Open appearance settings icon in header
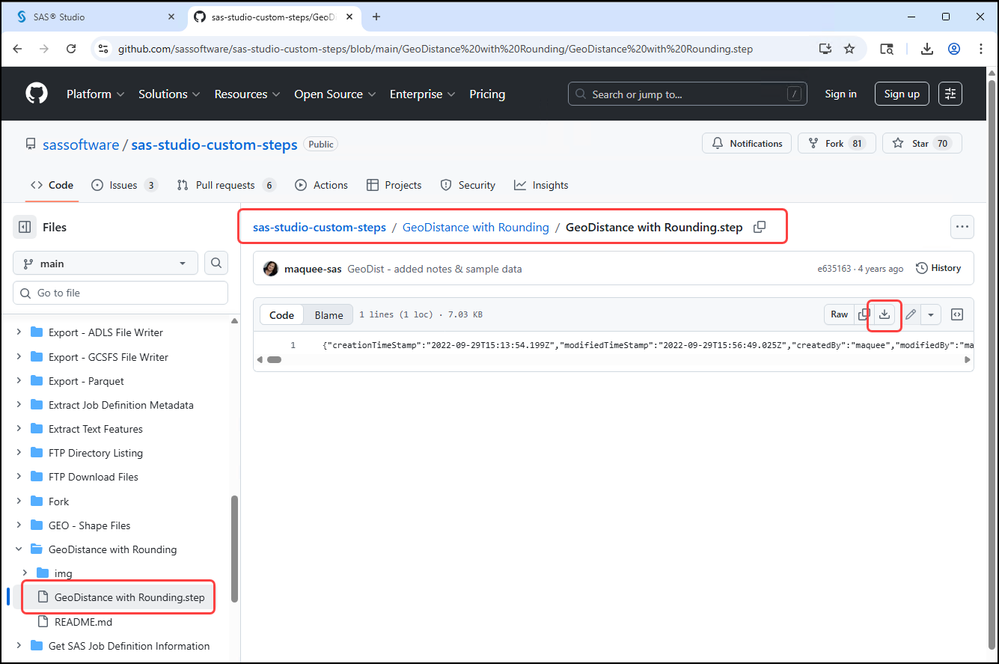Viewport: 999px width, 664px height. 950,94
